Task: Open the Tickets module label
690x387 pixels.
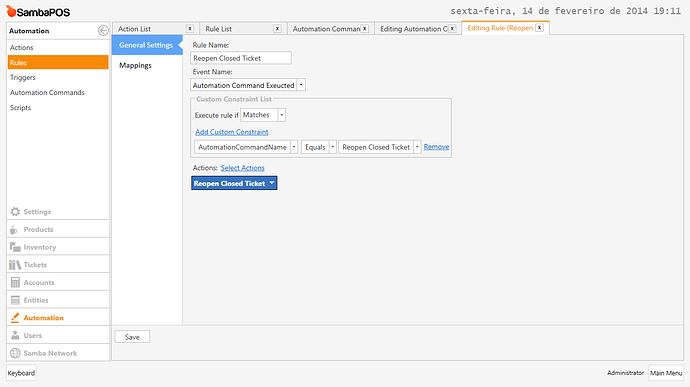Action: coord(35,265)
